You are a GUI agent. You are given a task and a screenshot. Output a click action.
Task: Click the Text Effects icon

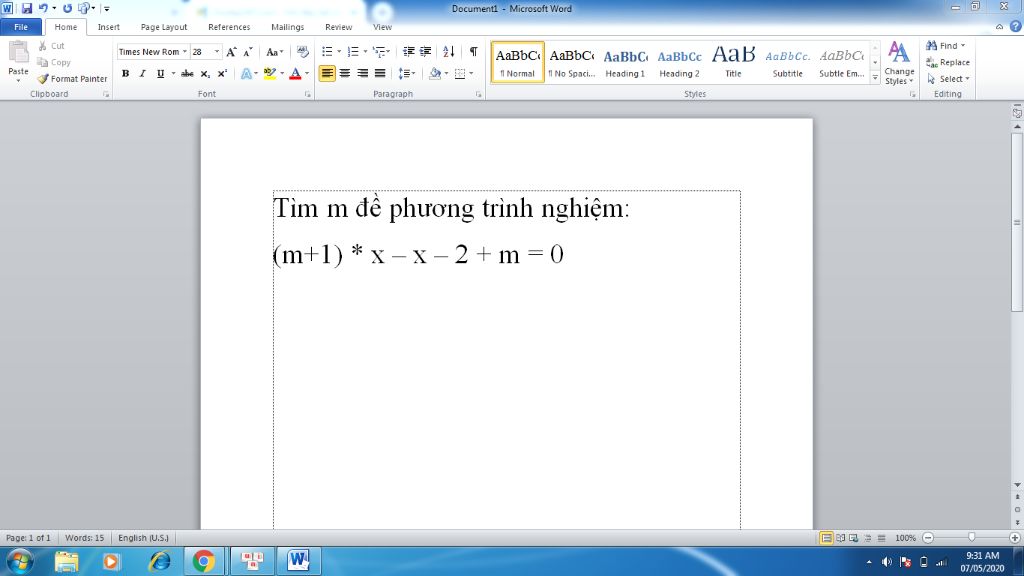click(246, 74)
